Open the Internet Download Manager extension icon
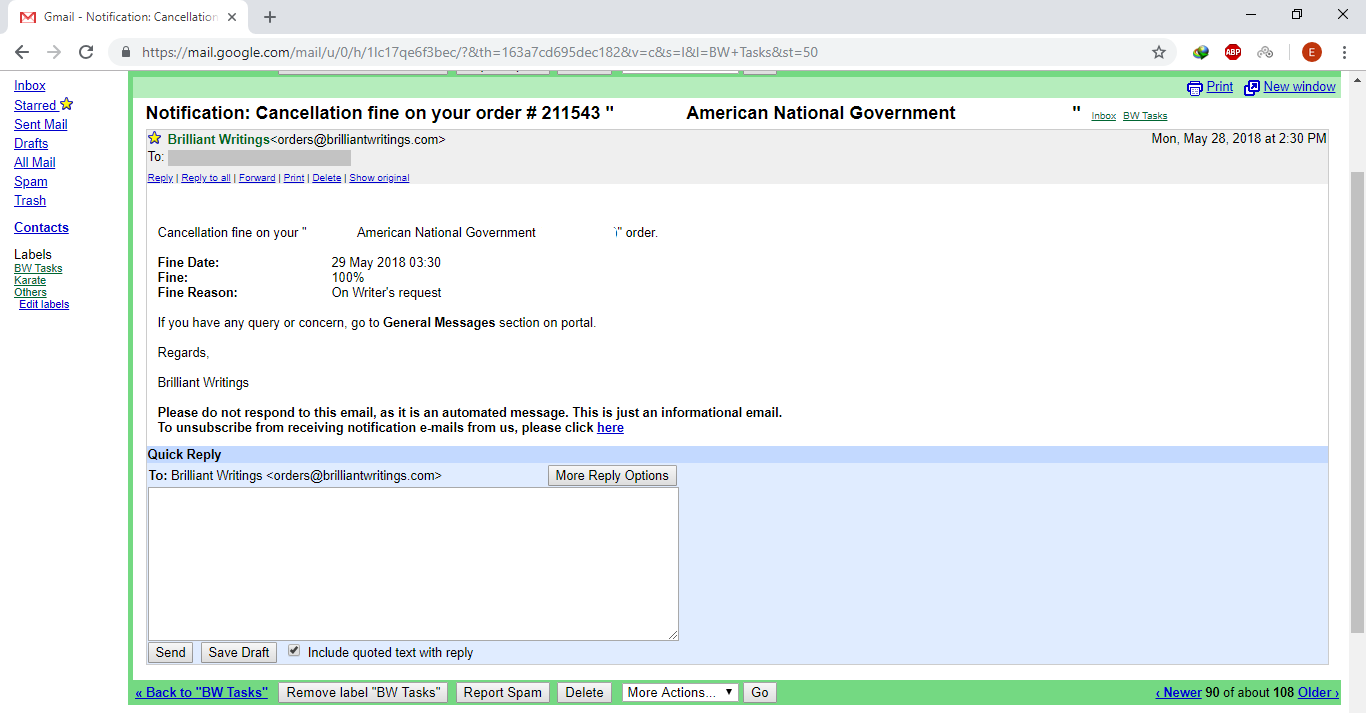 tap(1201, 52)
